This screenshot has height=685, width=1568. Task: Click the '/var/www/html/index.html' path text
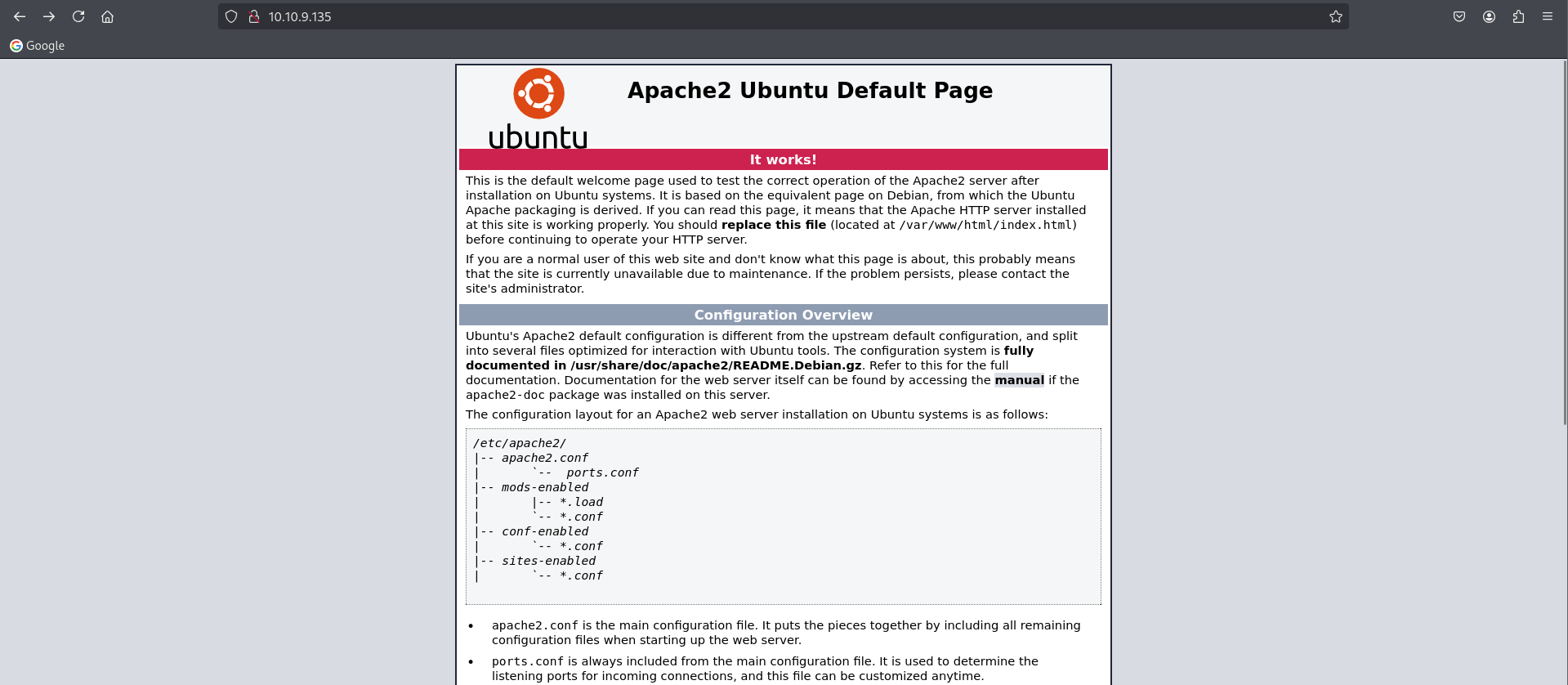(985, 225)
